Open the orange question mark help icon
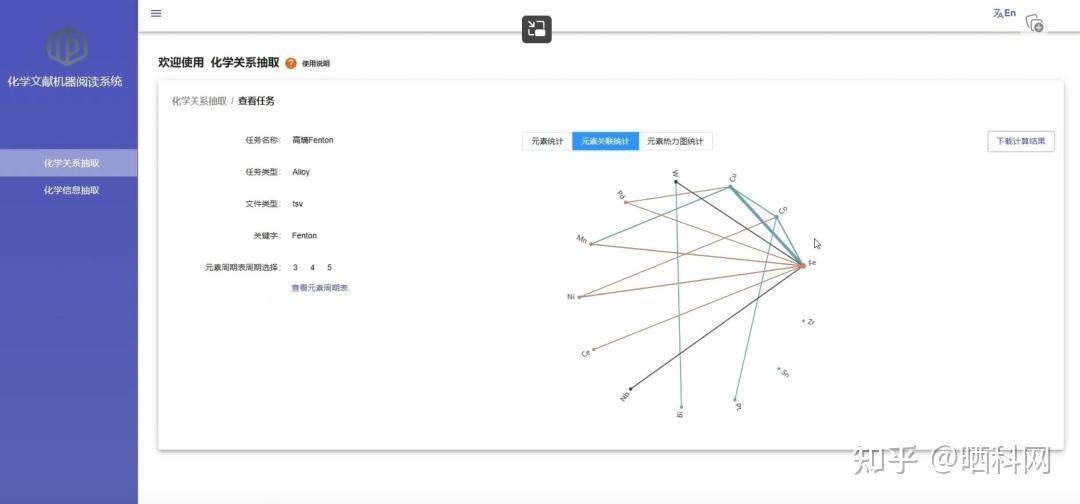This screenshot has height=504, width=1080. click(291, 63)
